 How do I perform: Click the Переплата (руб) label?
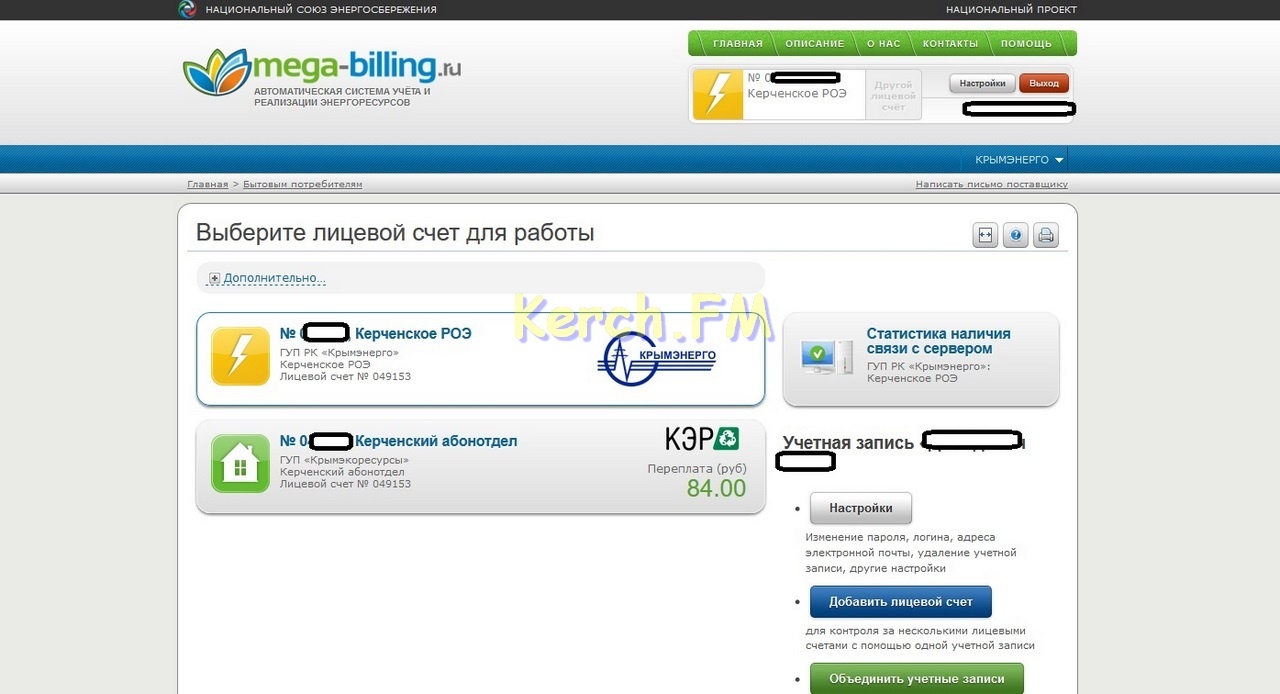[697, 468]
